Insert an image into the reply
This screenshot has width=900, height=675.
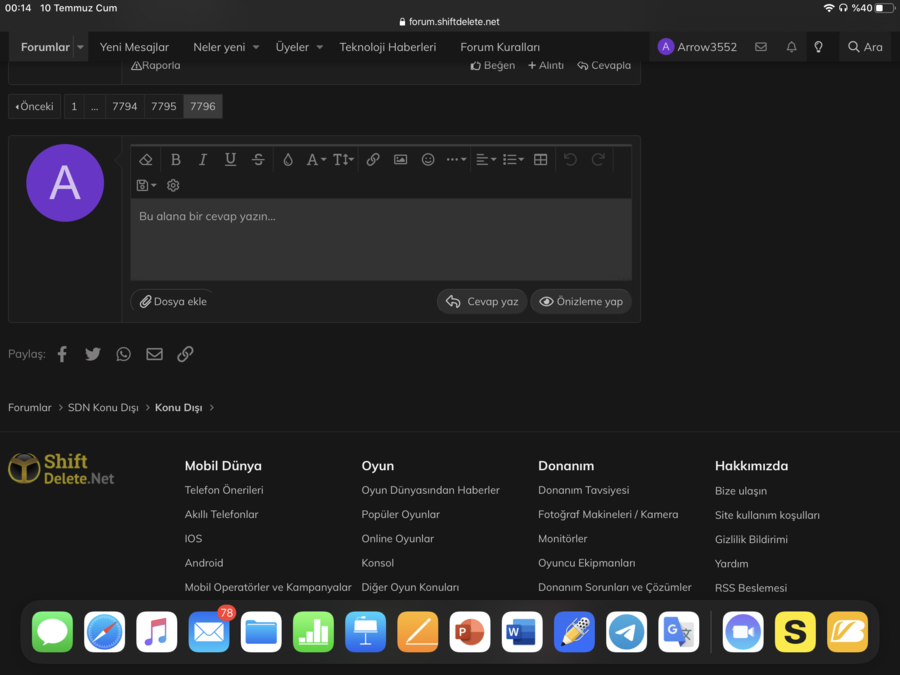(x=400, y=160)
